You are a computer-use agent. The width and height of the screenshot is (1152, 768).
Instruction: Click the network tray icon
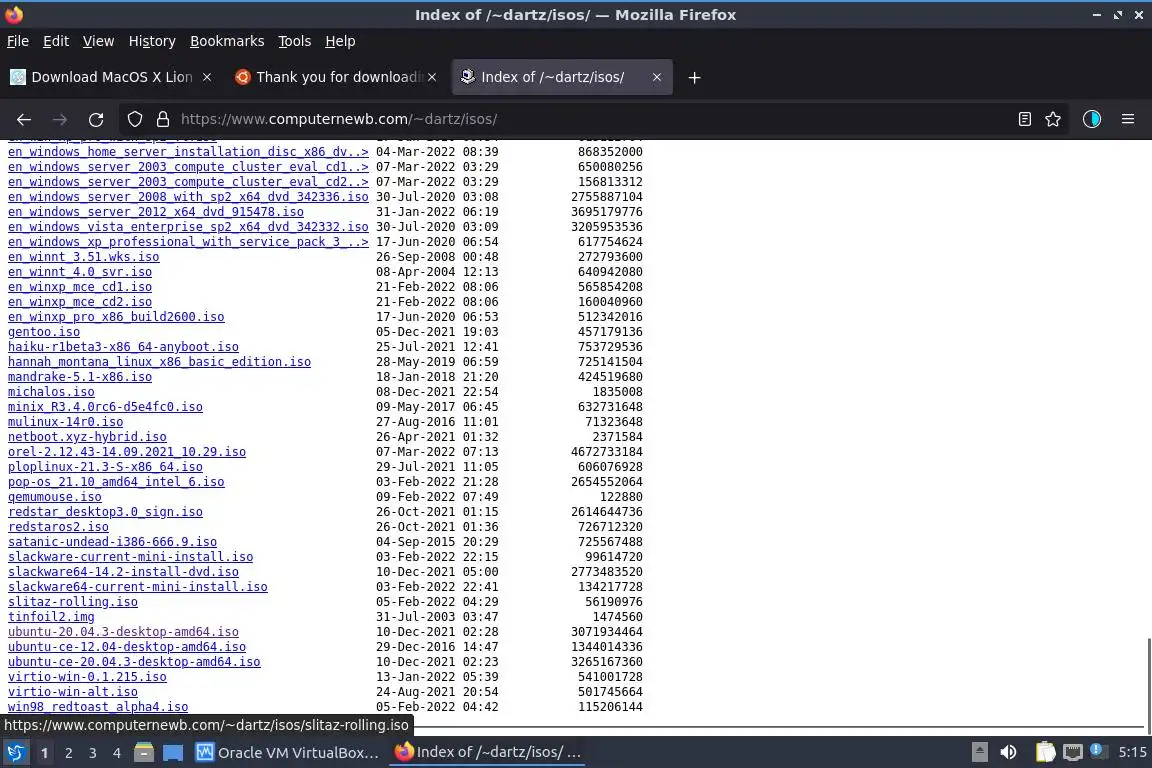(1073, 752)
